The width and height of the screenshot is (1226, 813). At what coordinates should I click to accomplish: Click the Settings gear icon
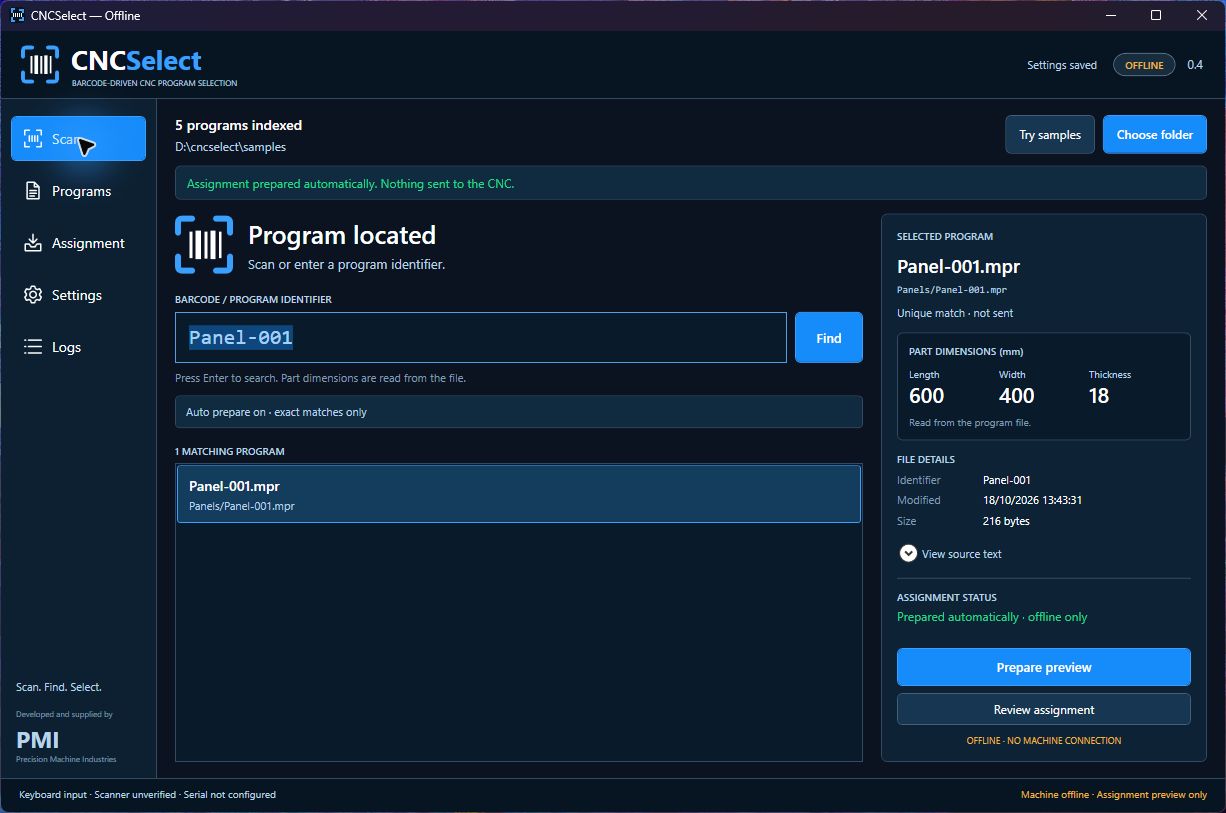coord(33,295)
